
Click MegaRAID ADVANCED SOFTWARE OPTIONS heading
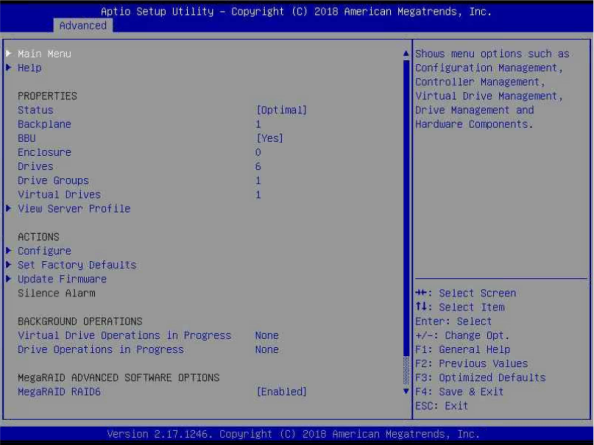(119, 378)
